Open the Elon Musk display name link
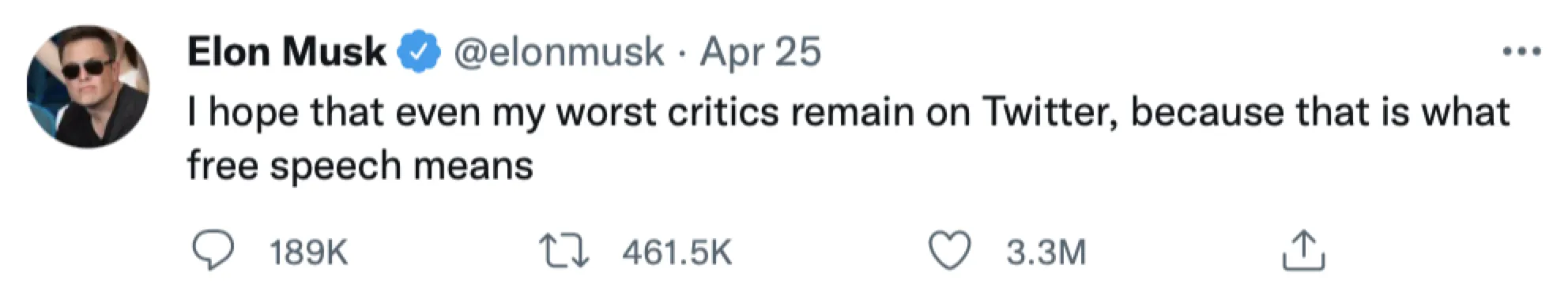This screenshot has width=1568, height=303. click(287, 52)
